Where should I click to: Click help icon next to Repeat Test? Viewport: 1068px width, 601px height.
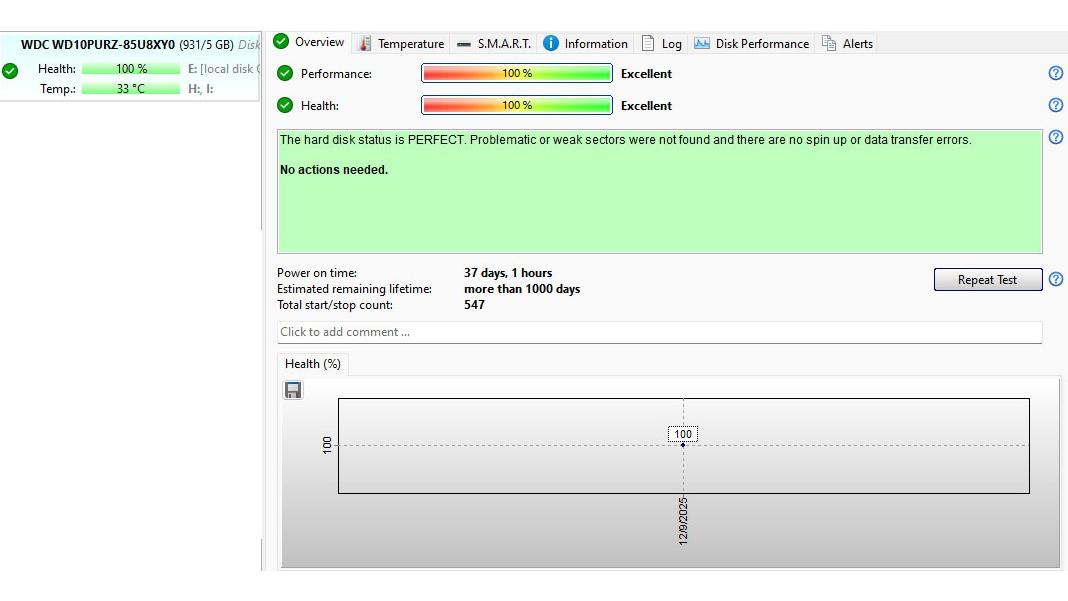pyautogui.click(x=1055, y=279)
